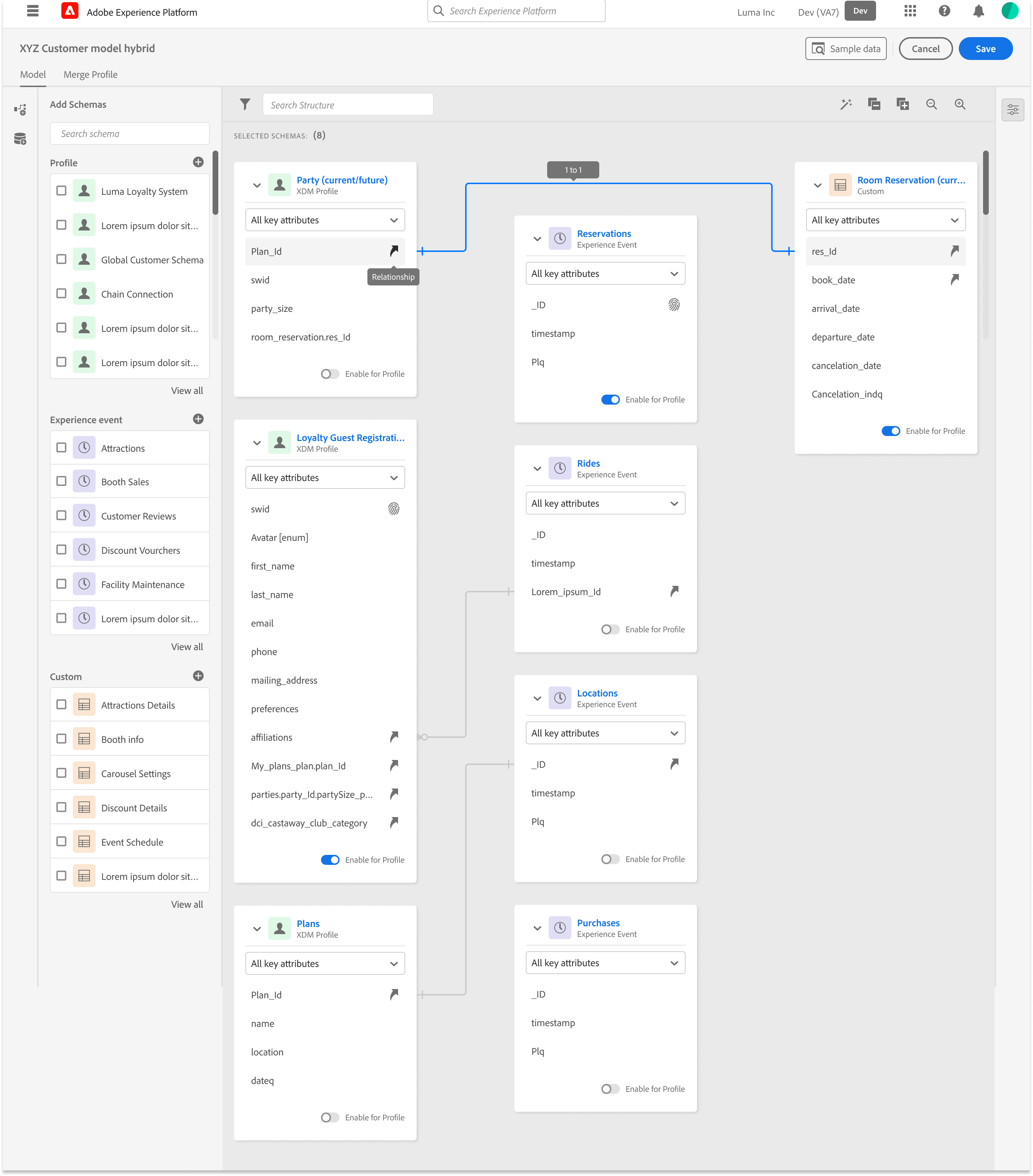Disable Enable for Profile on Reservations card
The height and width of the screenshot is (1176, 1033).
610,400
